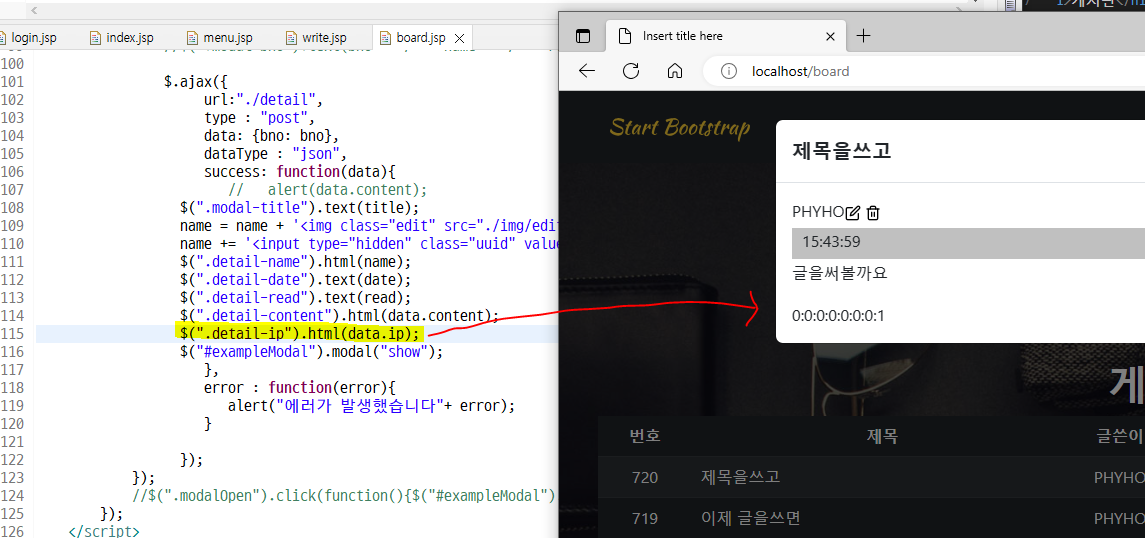1145x538 pixels.
Task: Click the index.jsp file icon
Action: [x=95, y=37]
